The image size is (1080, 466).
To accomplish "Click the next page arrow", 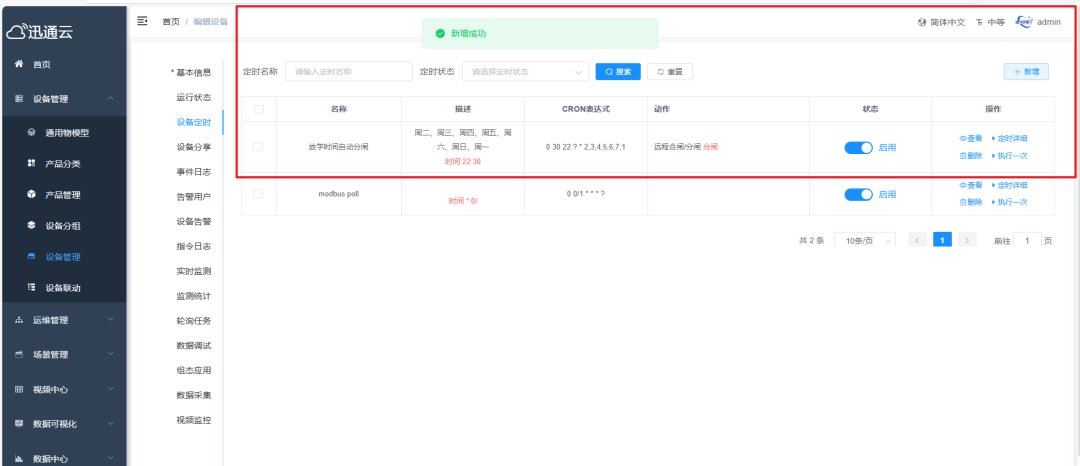I will click(x=967, y=240).
